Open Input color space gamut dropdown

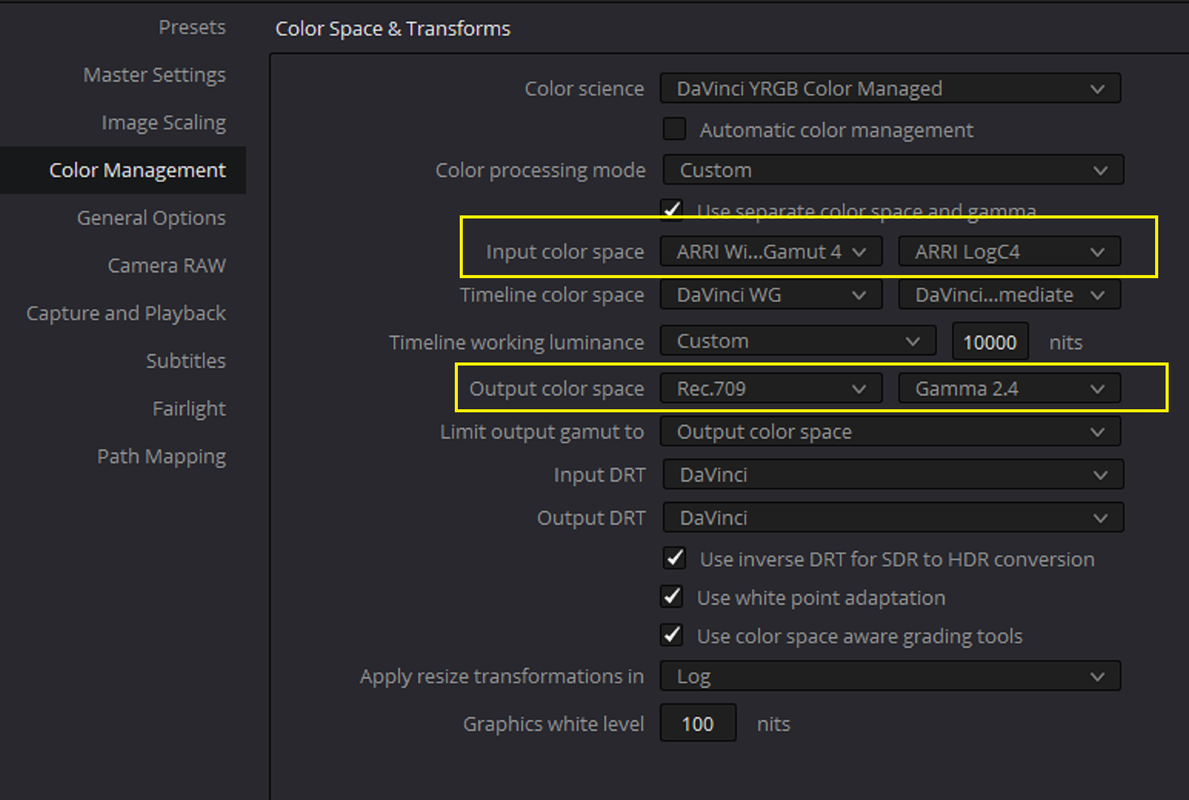click(x=771, y=252)
